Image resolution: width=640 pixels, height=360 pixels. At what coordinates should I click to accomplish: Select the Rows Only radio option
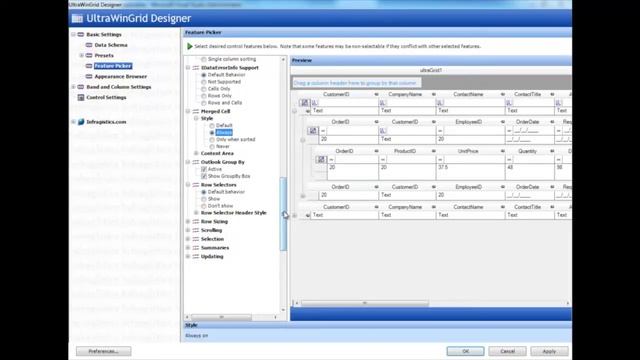pyautogui.click(x=204, y=96)
